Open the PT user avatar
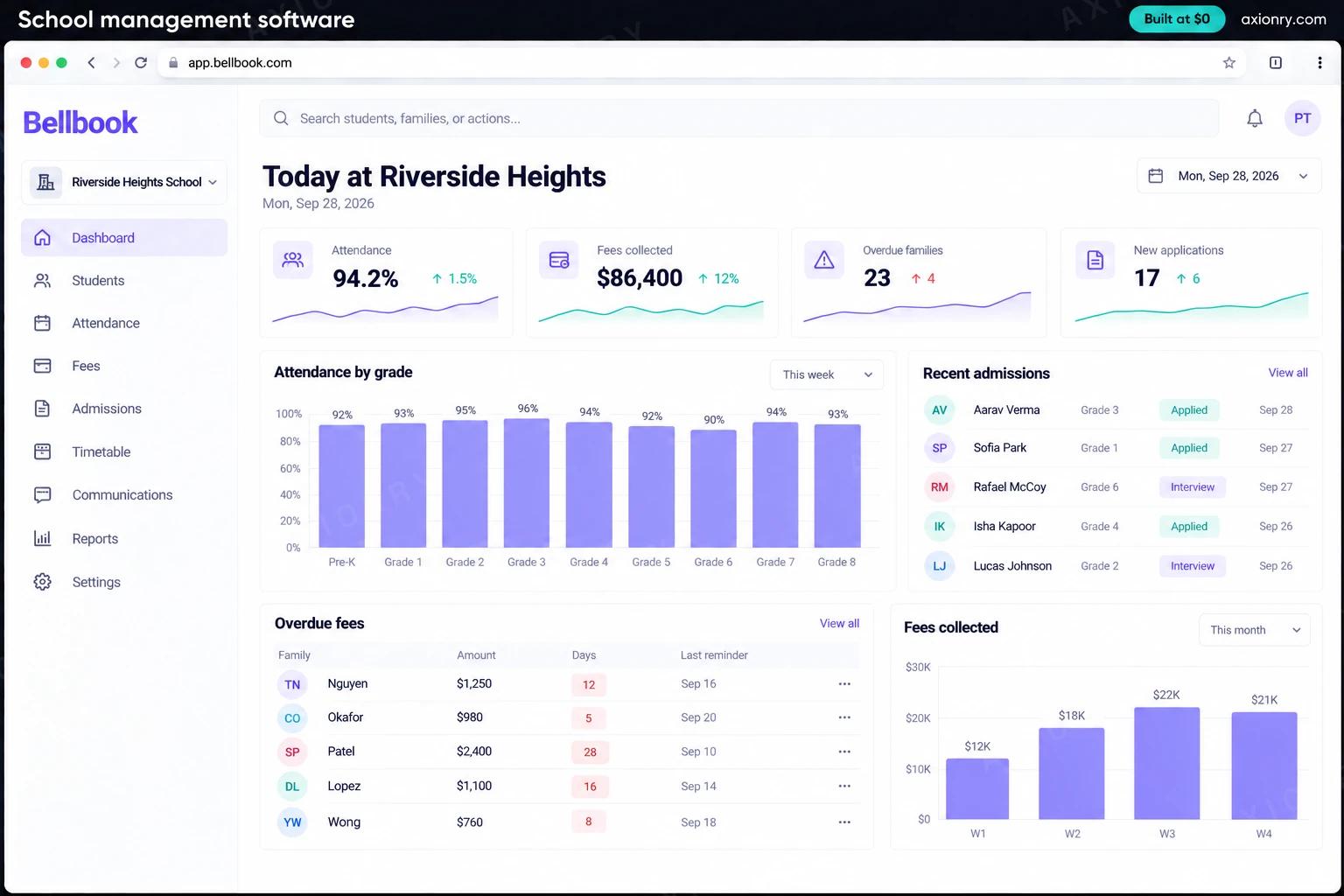This screenshot has height=896, width=1344. [1302, 118]
